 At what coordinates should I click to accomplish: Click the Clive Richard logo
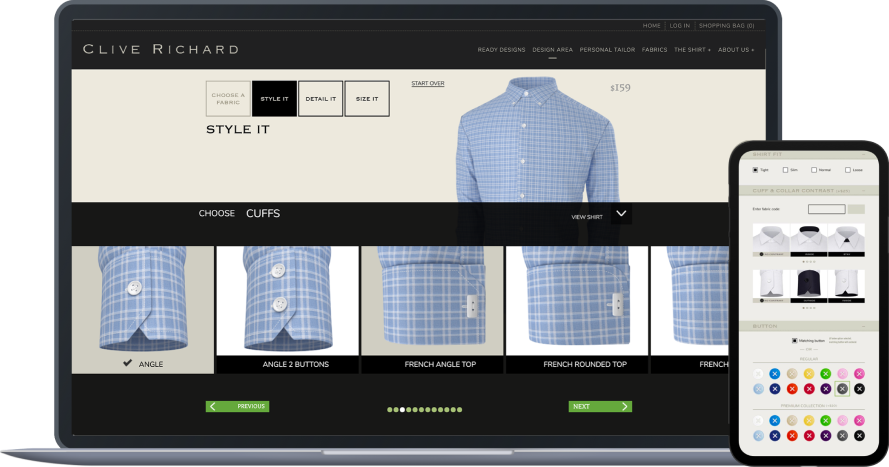[161, 49]
